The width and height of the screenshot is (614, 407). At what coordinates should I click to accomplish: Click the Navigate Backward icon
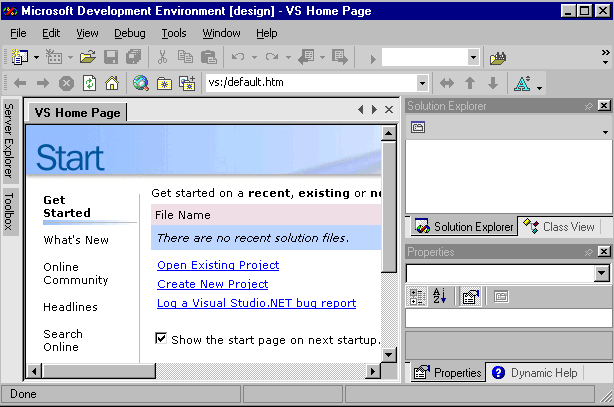(x=306, y=58)
